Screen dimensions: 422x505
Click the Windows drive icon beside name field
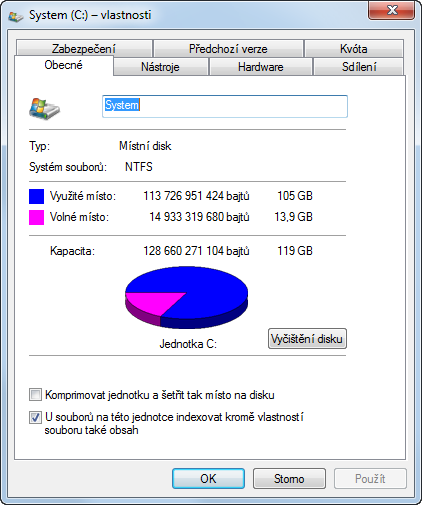44,109
